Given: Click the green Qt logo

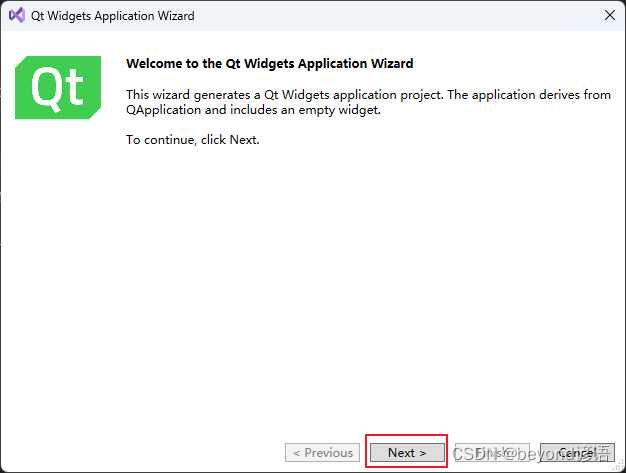Looking at the screenshot, I should (58, 87).
